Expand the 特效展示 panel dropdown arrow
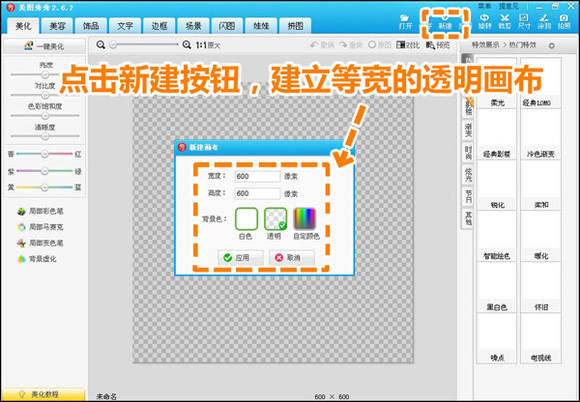 pyautogui.click(x=552, y=46)
